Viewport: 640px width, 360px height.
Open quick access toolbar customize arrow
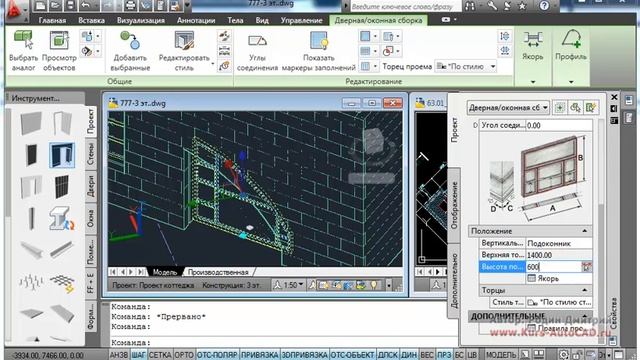(187, 6)
